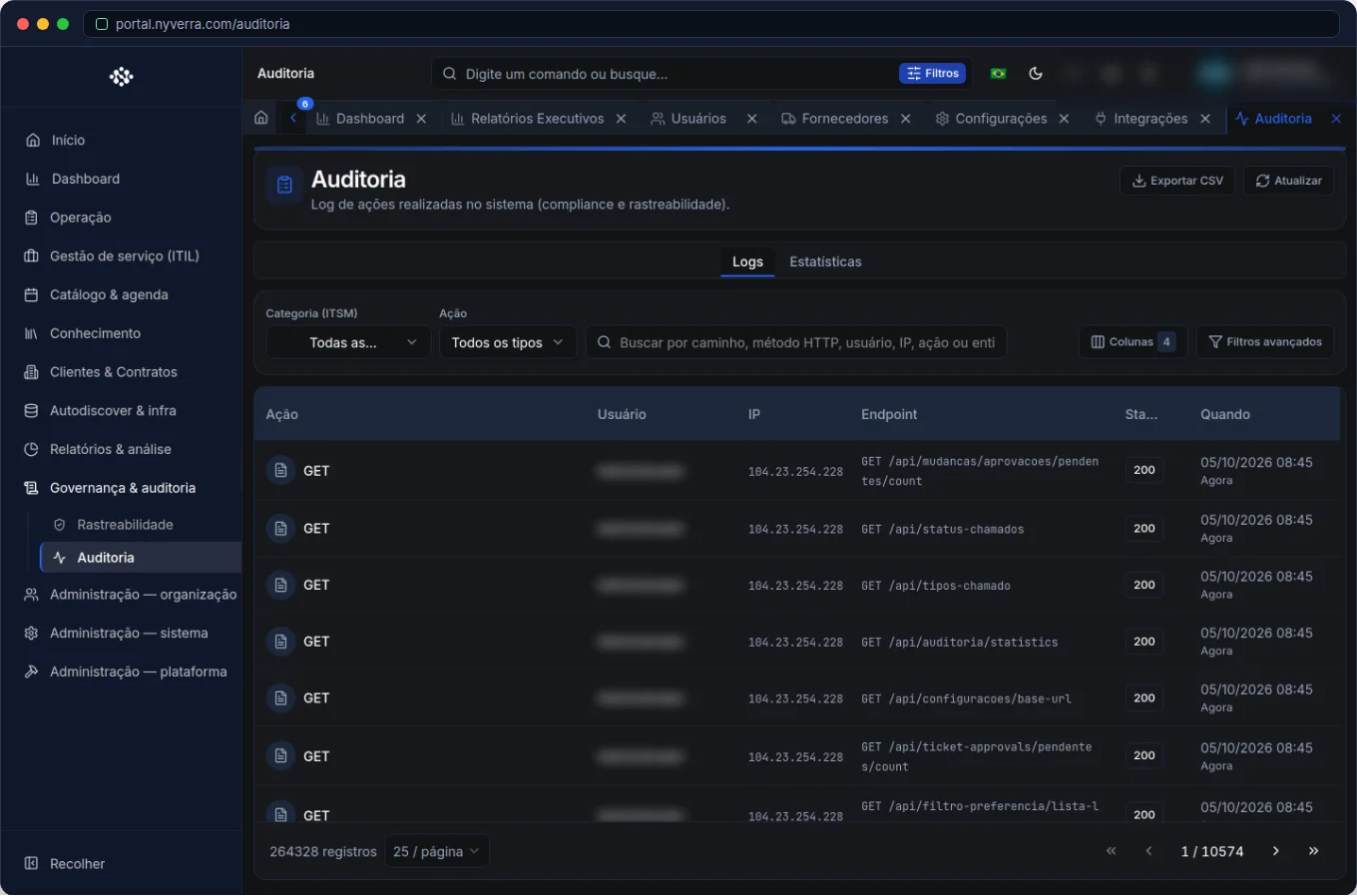The width and height of the screenshot is (1357, 896).
Task: Open Início in the sidebar
Action: pyautogui.click(x=121, y=141)
